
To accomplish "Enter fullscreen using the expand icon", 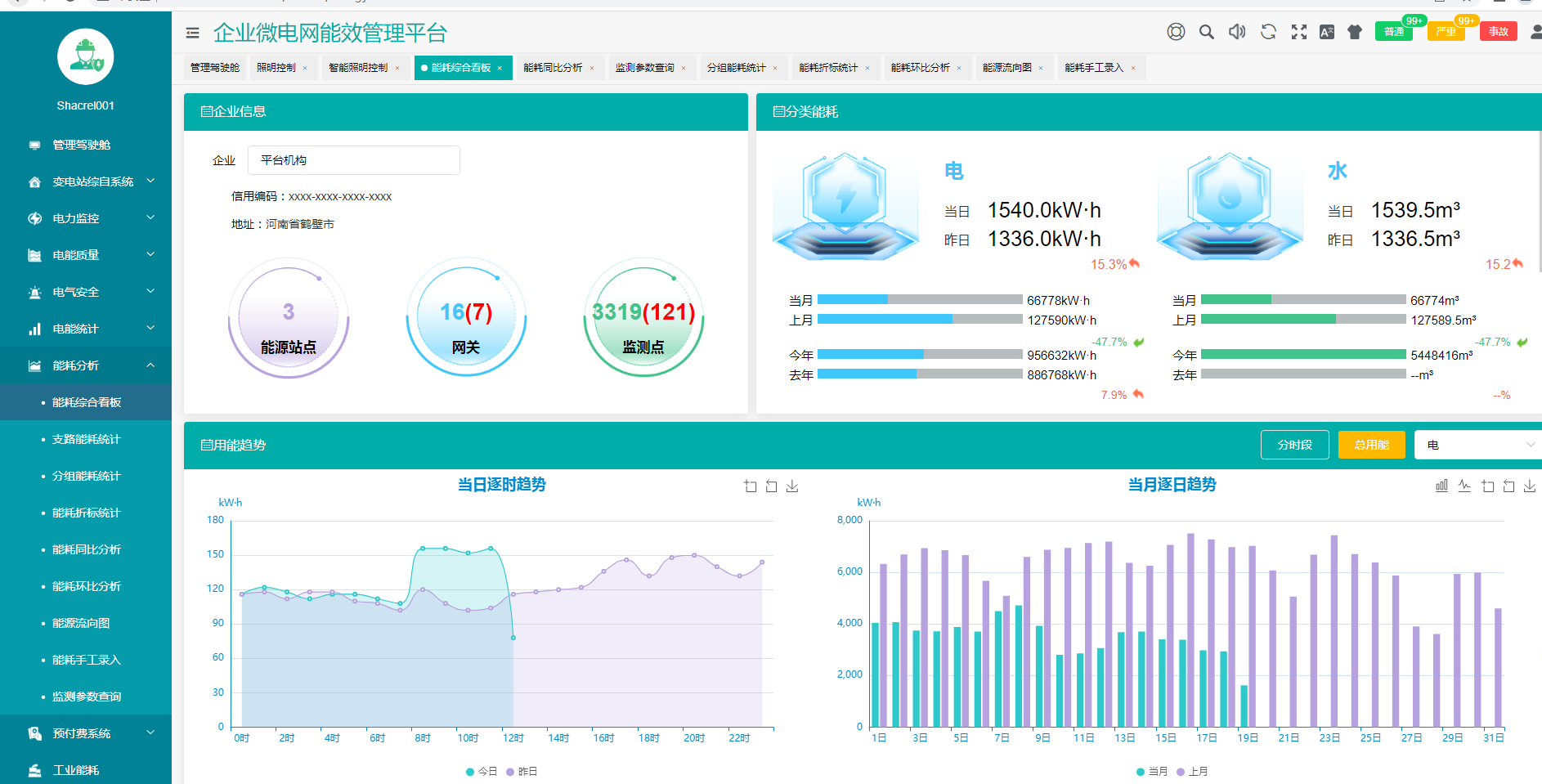I will point(1298,32).
